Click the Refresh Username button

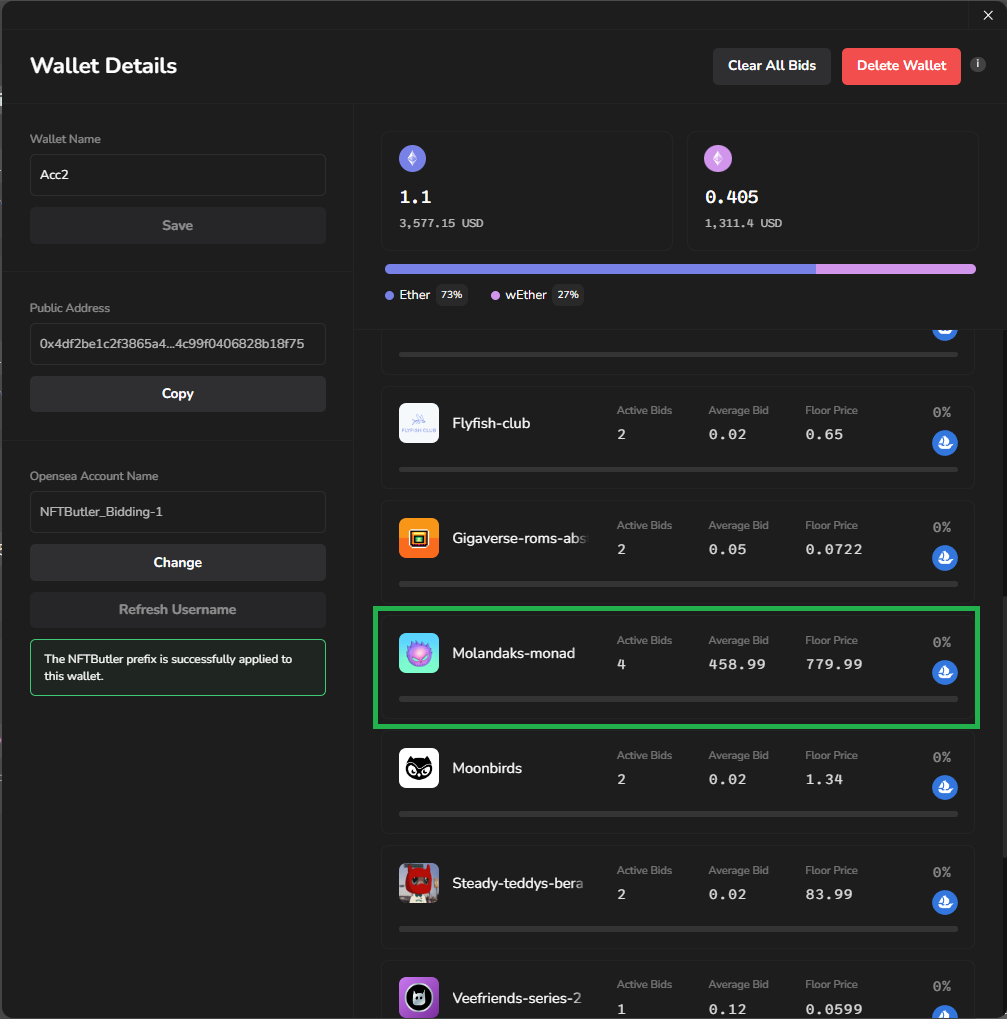(x=178, y=610)
